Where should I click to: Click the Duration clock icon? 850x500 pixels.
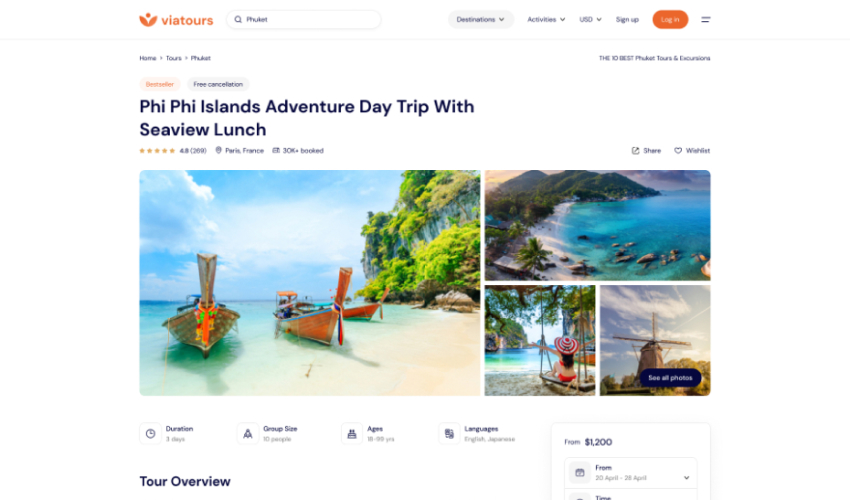click(150, 434)
